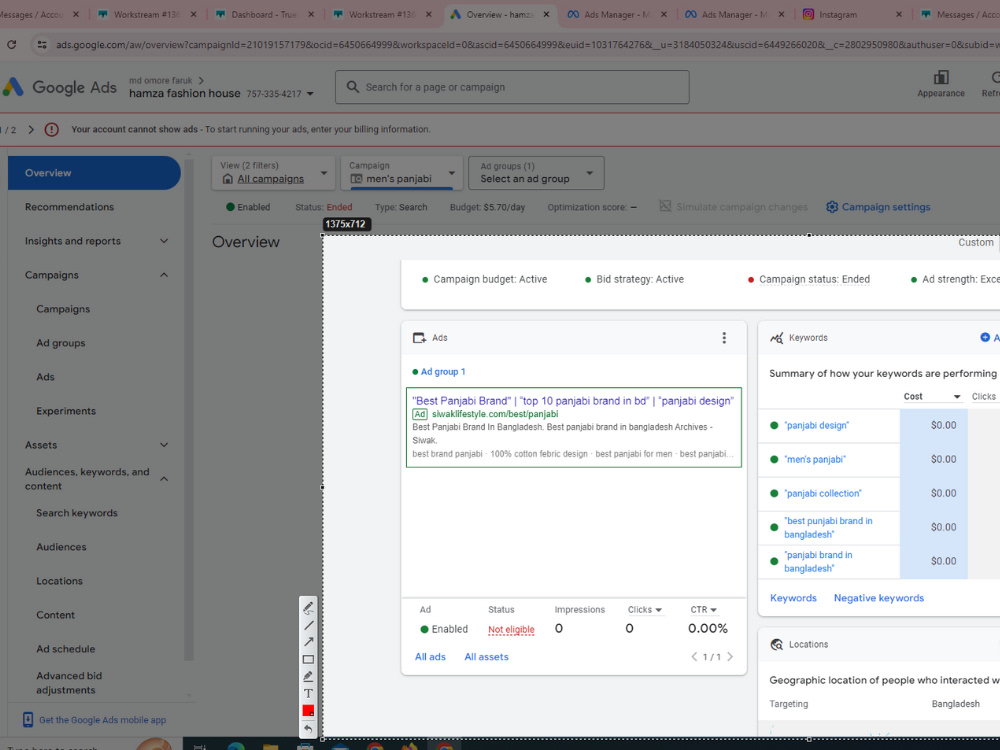This screenshot has height=750, width=1000.
Task: Collapse the Campaigns section chevron
Action: point(164,275)
